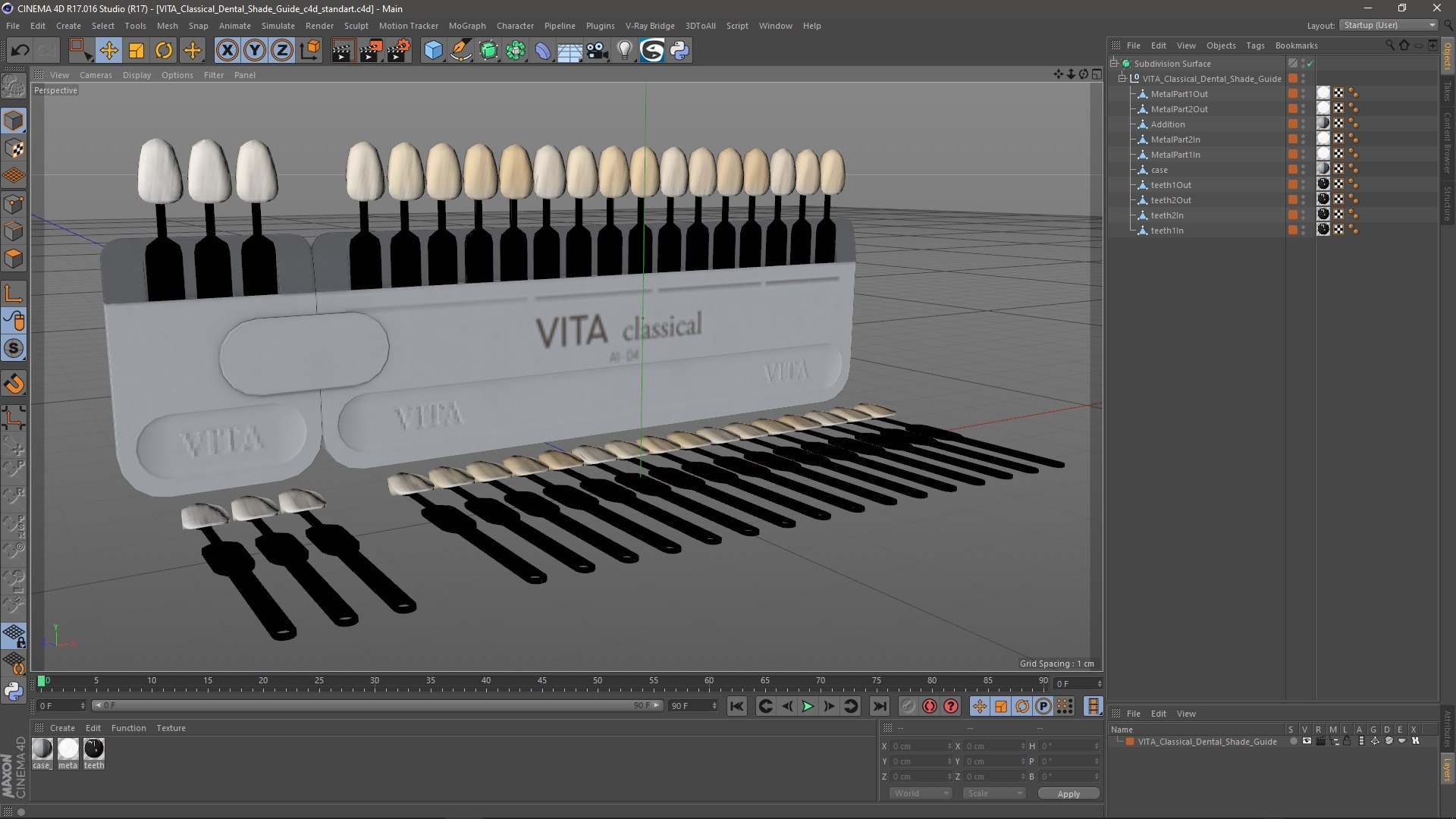Open keyframe selection help icon
Viewport: 1456px width, 819px height.
point(951,706)
